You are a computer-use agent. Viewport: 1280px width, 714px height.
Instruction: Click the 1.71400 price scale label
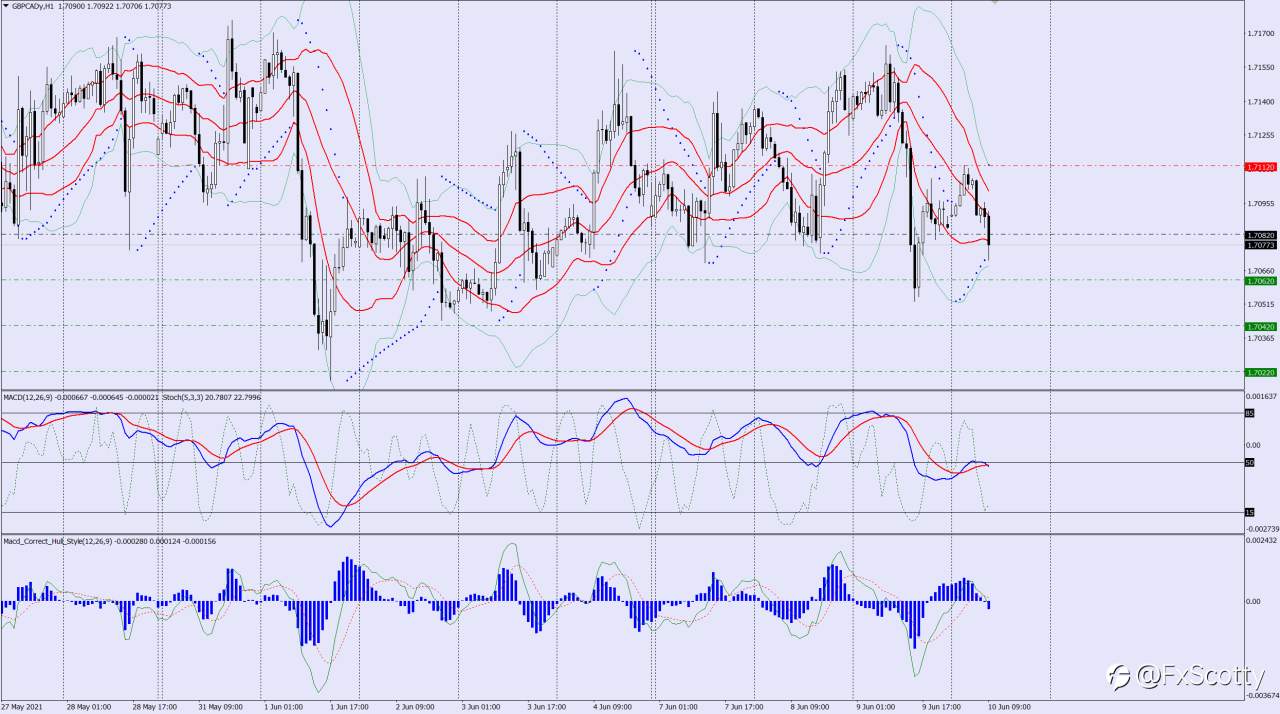point(1260,102)
